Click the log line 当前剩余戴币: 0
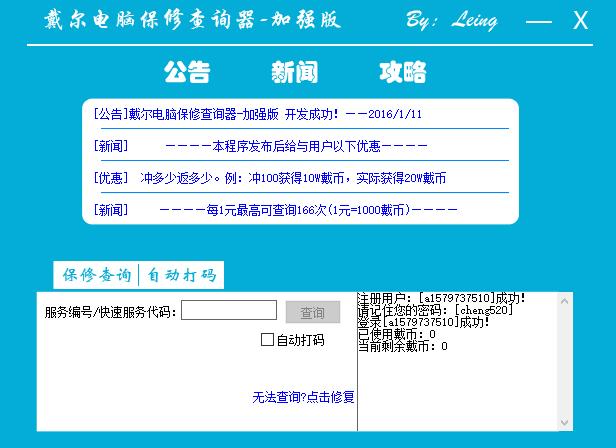Viewport: 616px width, 448px height. pyautogui.click(x=403, y=346)
